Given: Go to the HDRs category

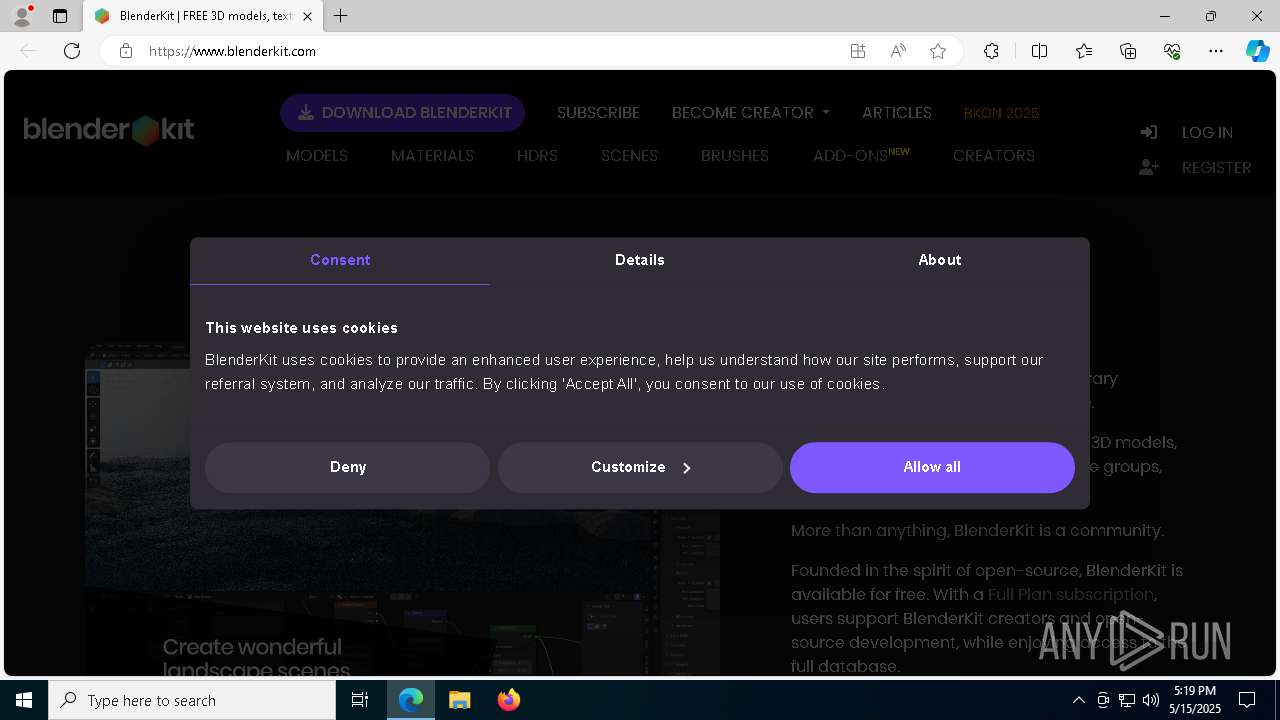Looking at the screenshot, I should 537,156.
